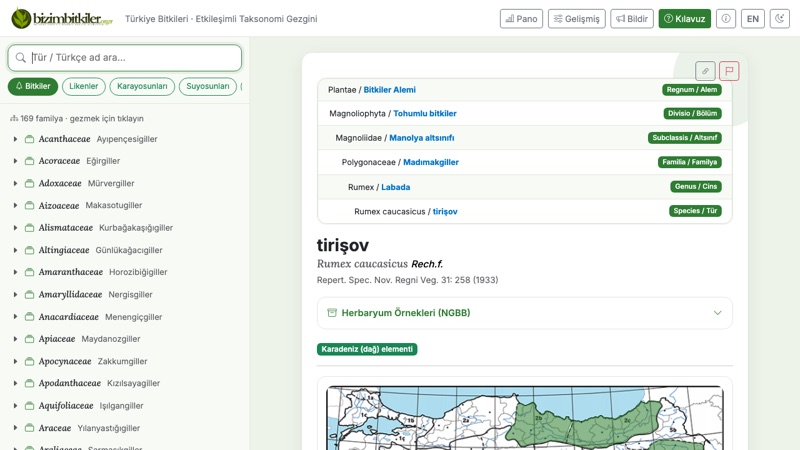Click the Apocynaceae folder icon

coord(30,361)
